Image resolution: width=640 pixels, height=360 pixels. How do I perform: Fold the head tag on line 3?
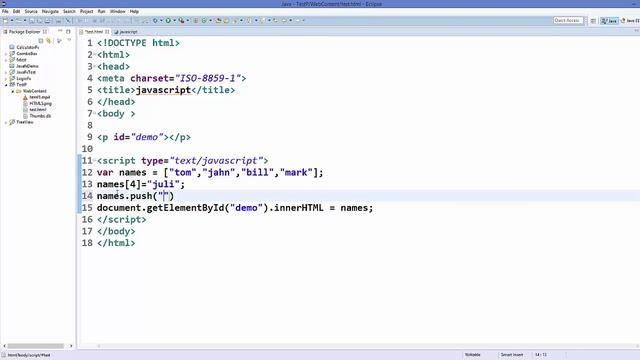coord(95,66)
